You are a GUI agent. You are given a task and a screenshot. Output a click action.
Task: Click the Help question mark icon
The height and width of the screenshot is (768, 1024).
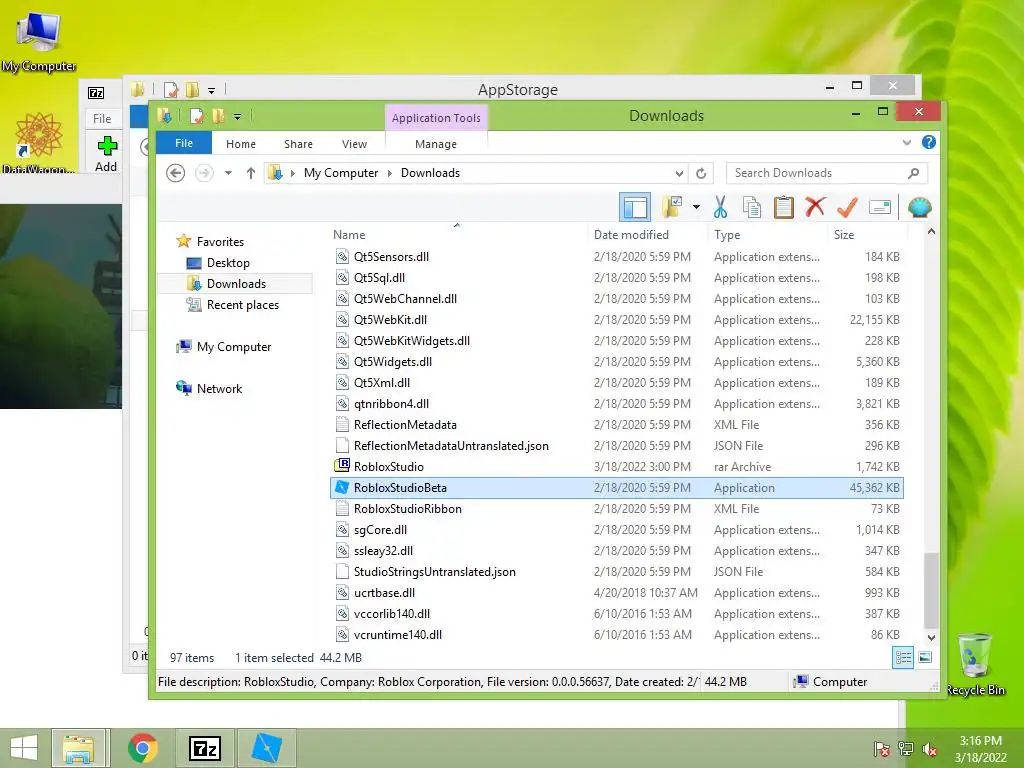929,142
